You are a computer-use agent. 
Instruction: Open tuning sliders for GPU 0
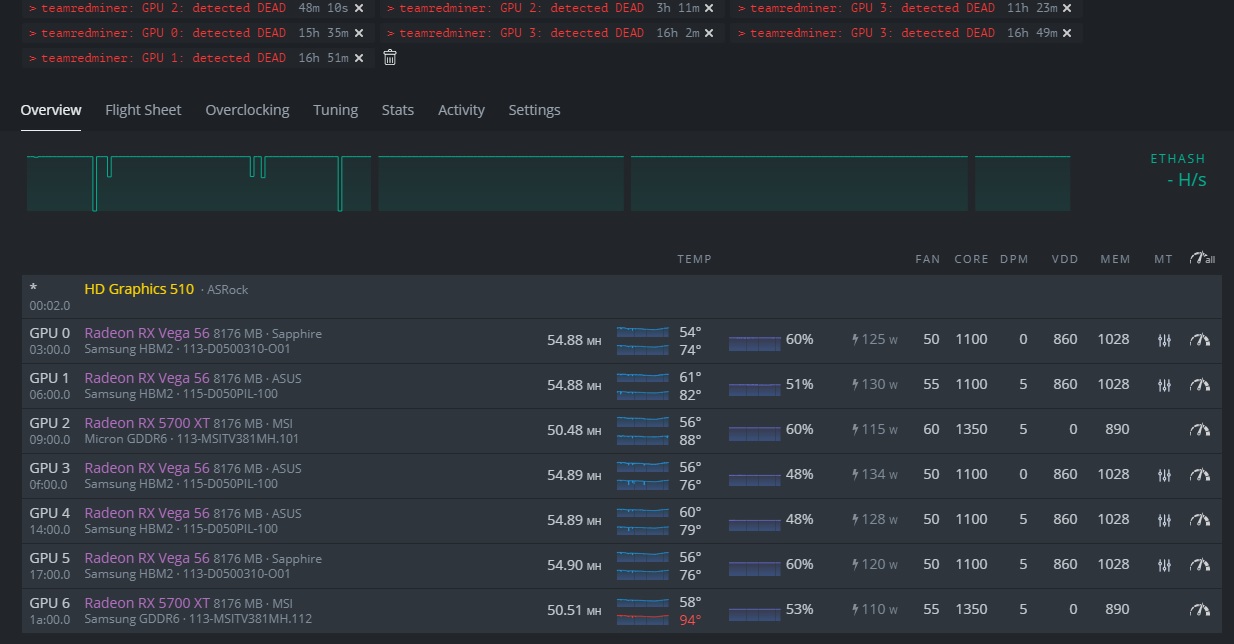point(1164,340)
